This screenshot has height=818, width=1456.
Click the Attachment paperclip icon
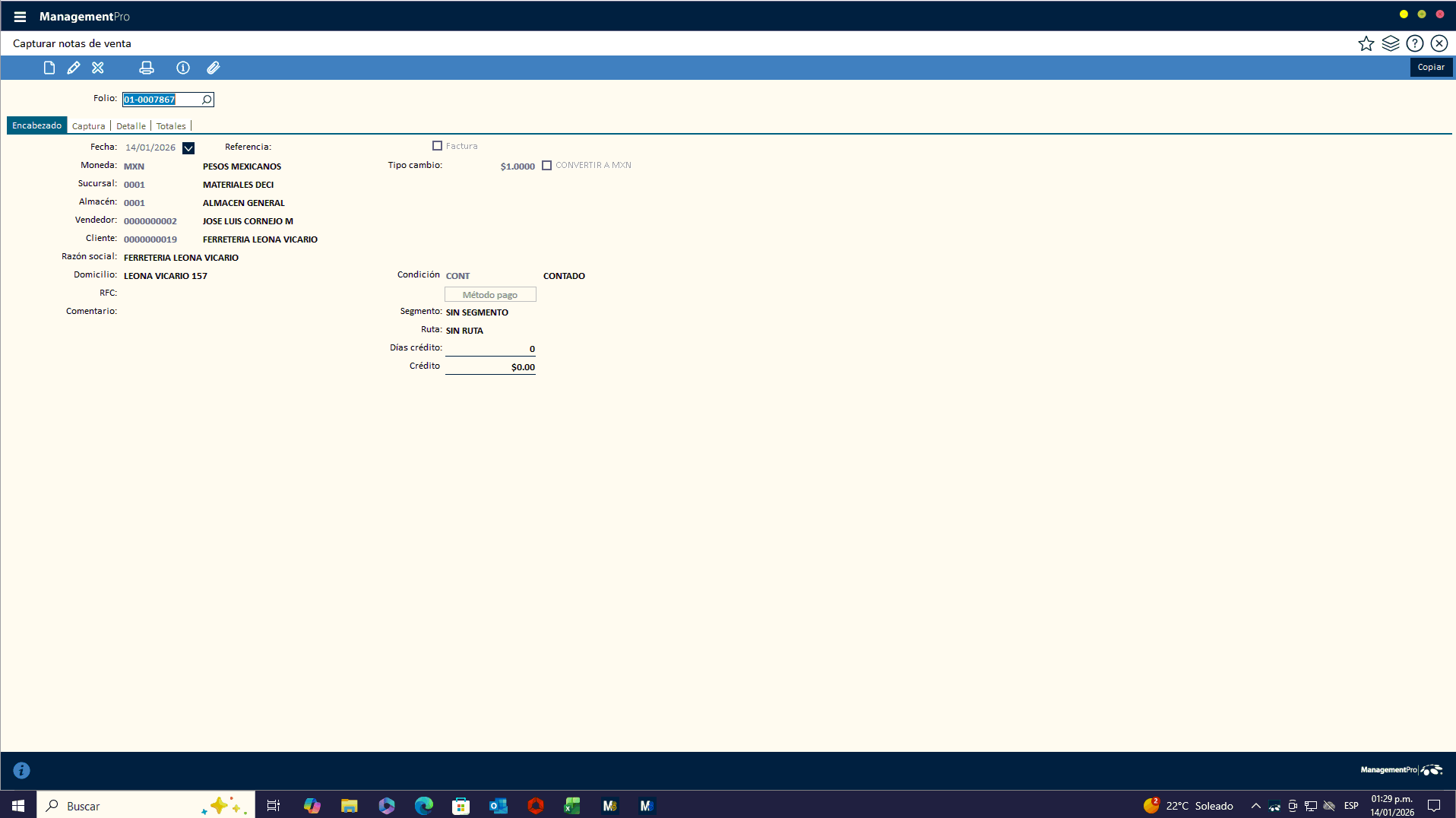coord(214,68)
